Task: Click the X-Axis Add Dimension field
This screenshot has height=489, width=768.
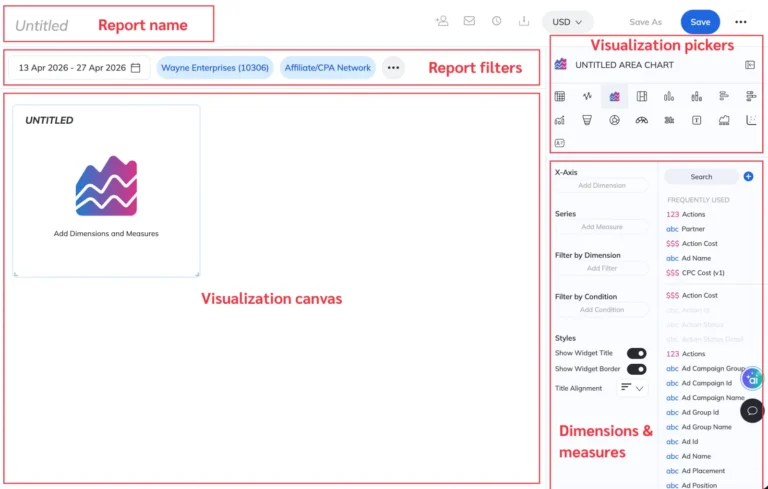Action: (601, 185)
